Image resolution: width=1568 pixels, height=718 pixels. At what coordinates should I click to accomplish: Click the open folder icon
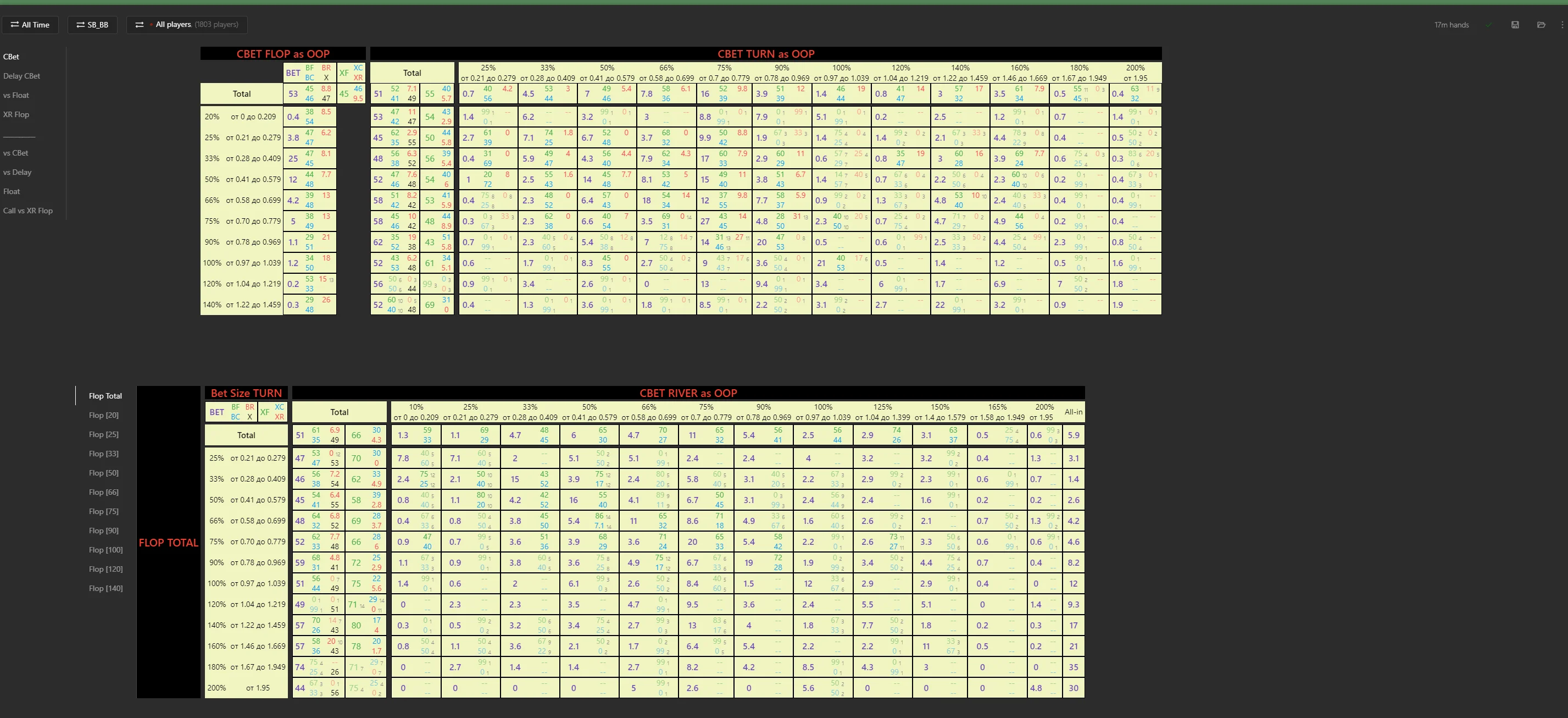point(1541,25)
